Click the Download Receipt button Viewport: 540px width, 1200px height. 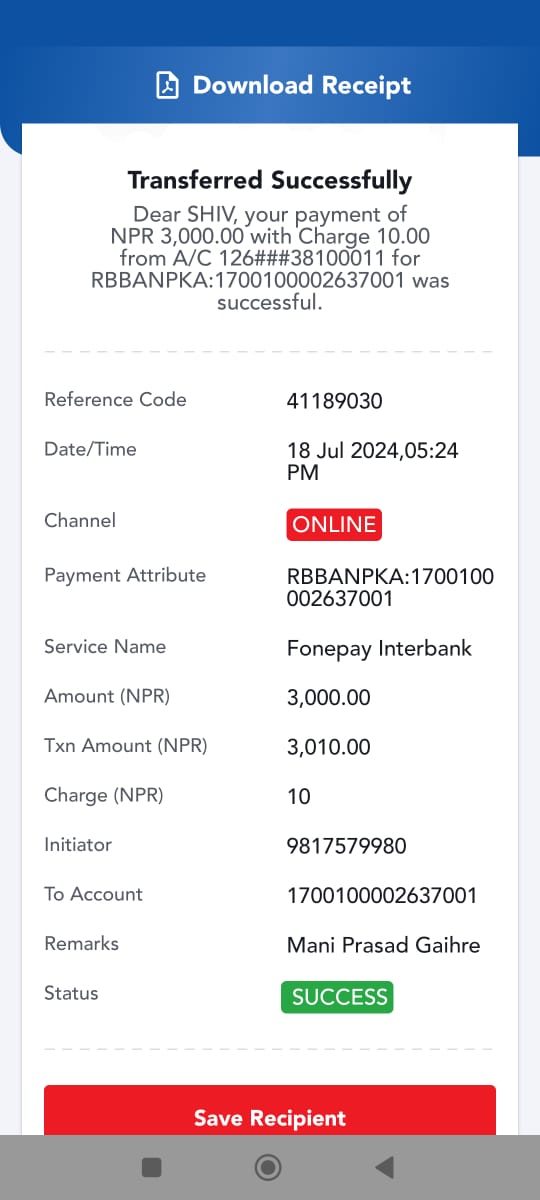click(284, 86)
